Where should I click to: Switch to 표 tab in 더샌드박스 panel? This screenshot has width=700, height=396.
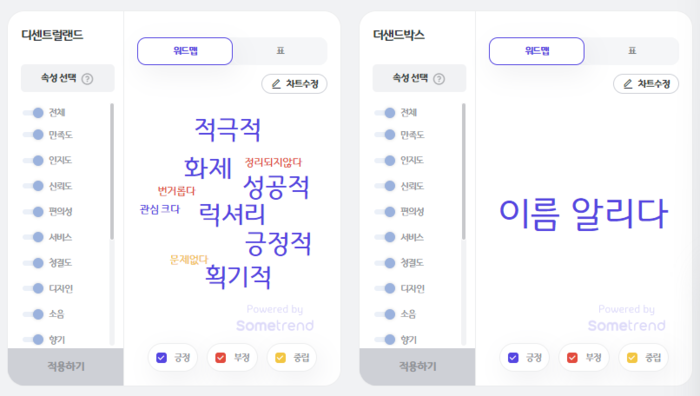click(632, 51)
